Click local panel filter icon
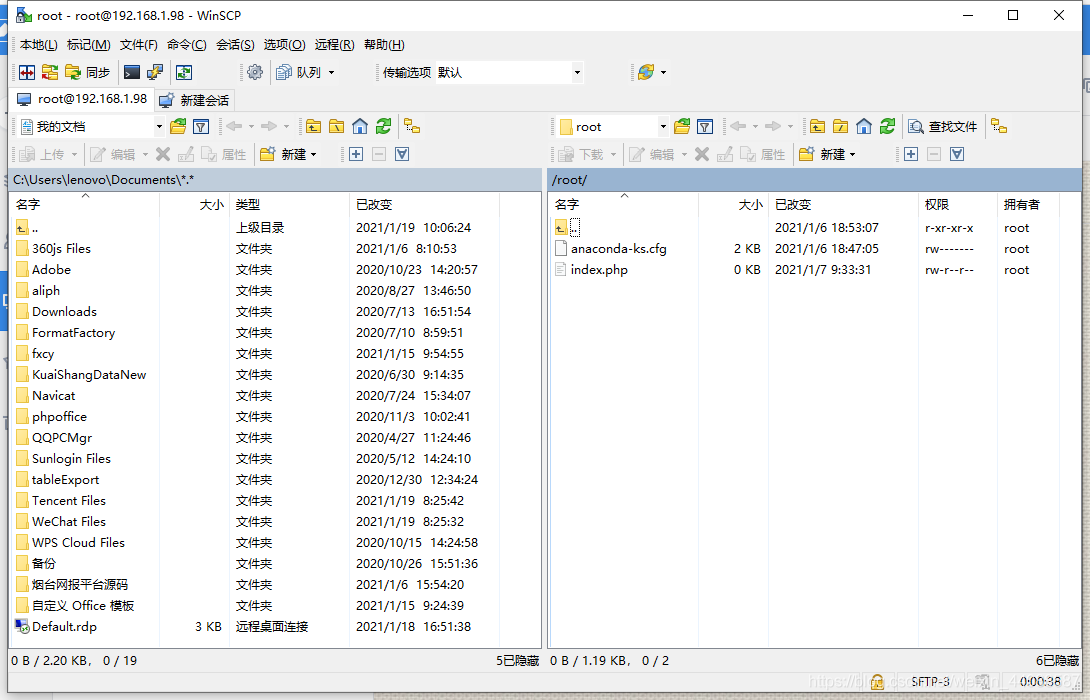 pos(201,127)
